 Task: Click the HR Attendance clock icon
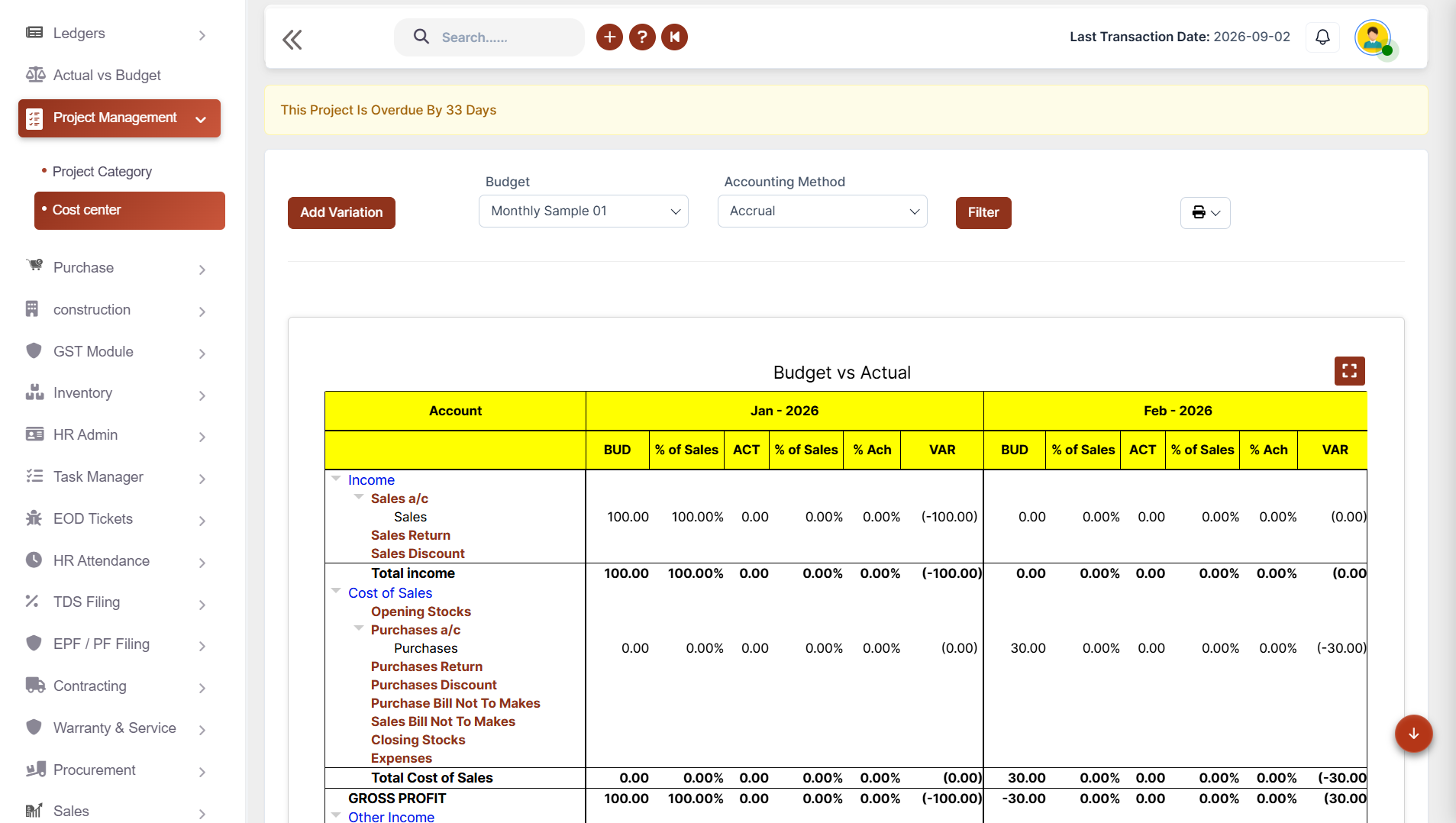34,560
